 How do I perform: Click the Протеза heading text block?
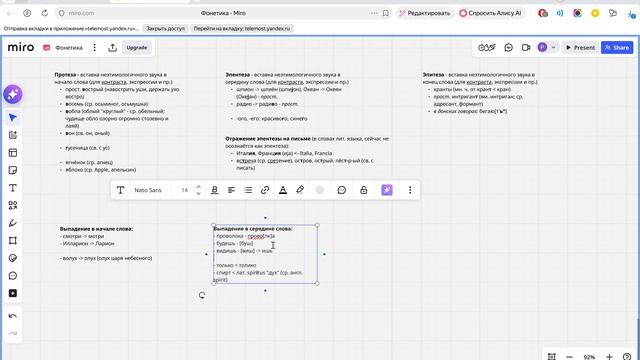pyautogui.click(x=117, y=122)
